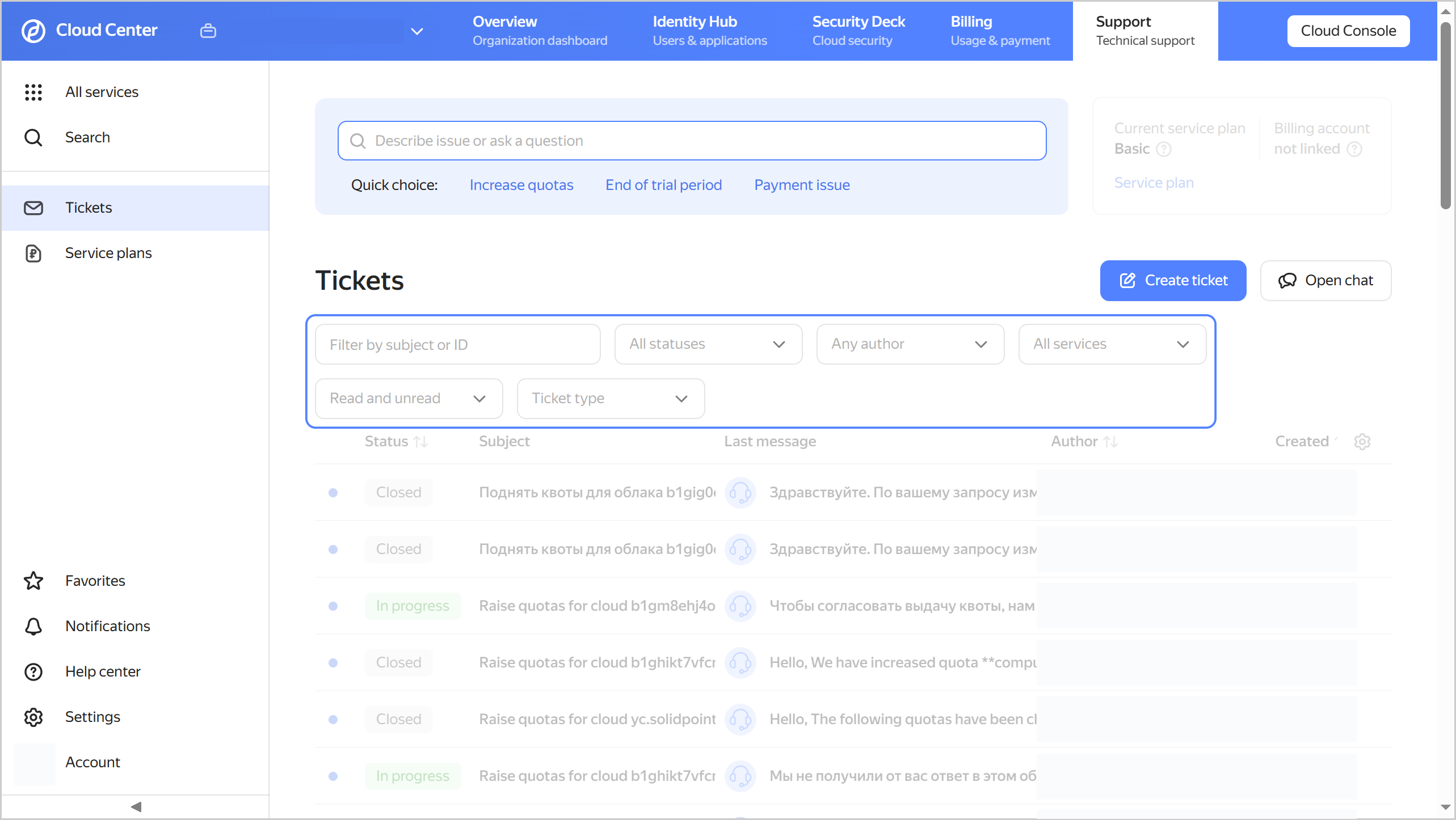Click the briefcase organization icon in header
Image resolution: width=1456 pixels, height=820 pixels.
coord(208,31)
